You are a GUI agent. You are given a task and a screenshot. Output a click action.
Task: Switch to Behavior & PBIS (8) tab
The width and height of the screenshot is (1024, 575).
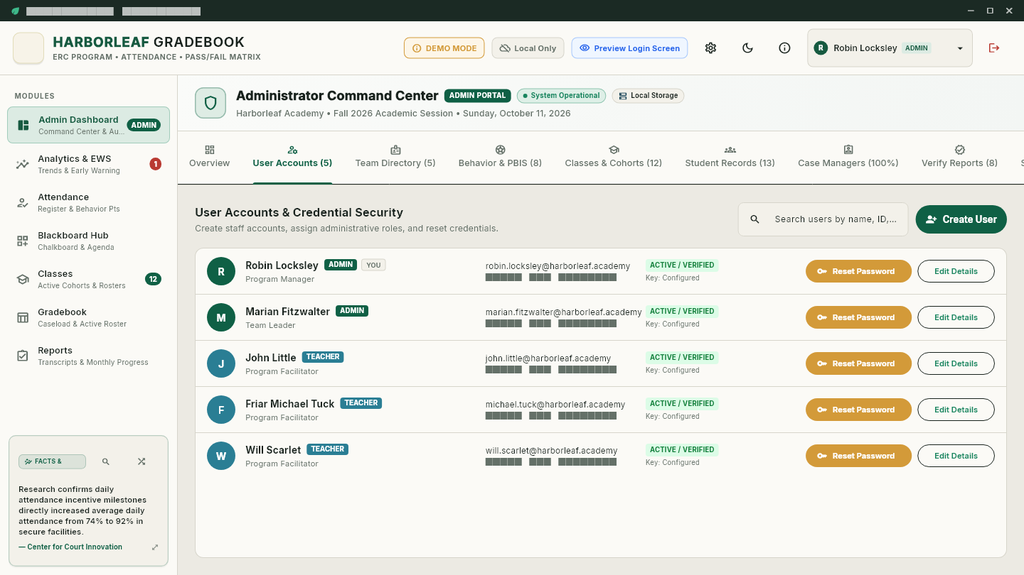(500, 157)
